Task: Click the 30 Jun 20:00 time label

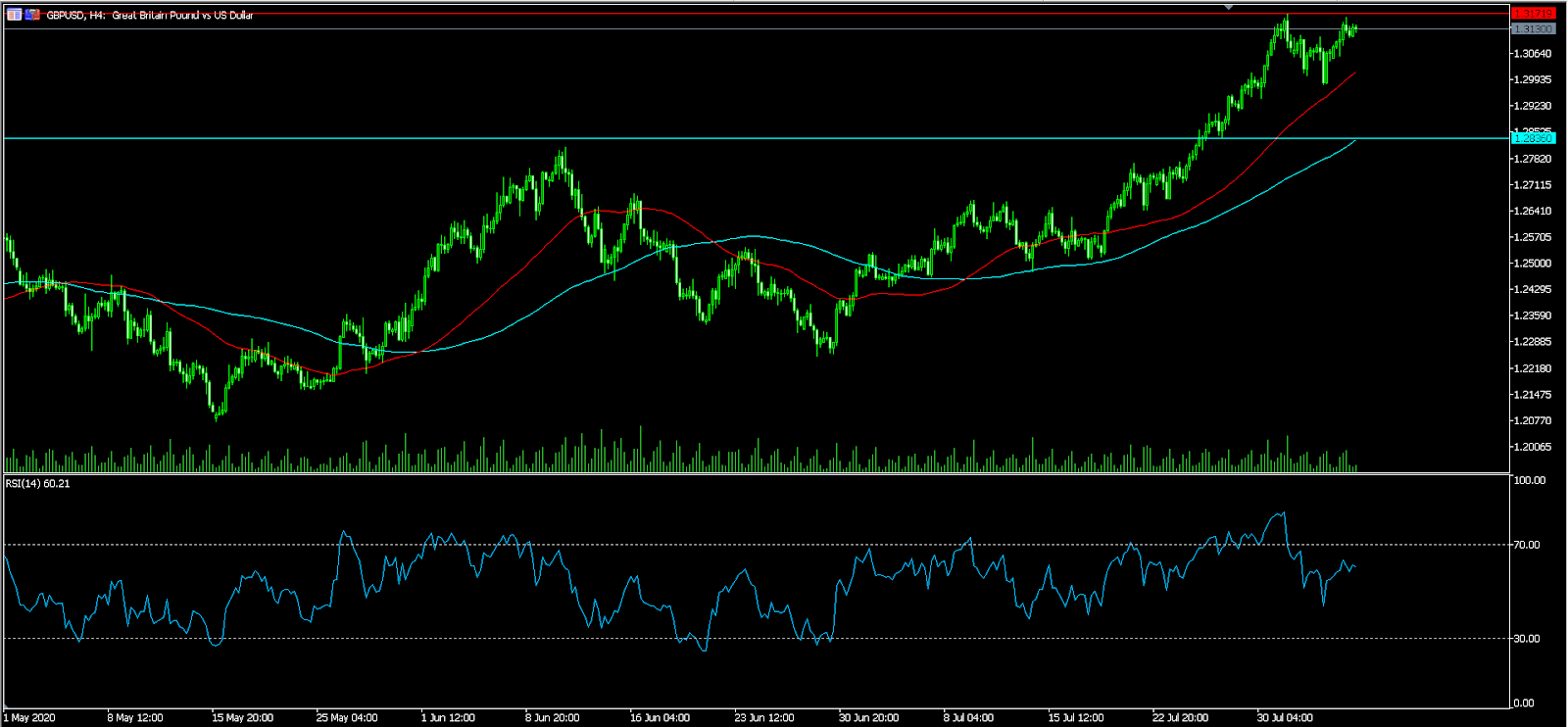Action: click(x=869, y=718)
